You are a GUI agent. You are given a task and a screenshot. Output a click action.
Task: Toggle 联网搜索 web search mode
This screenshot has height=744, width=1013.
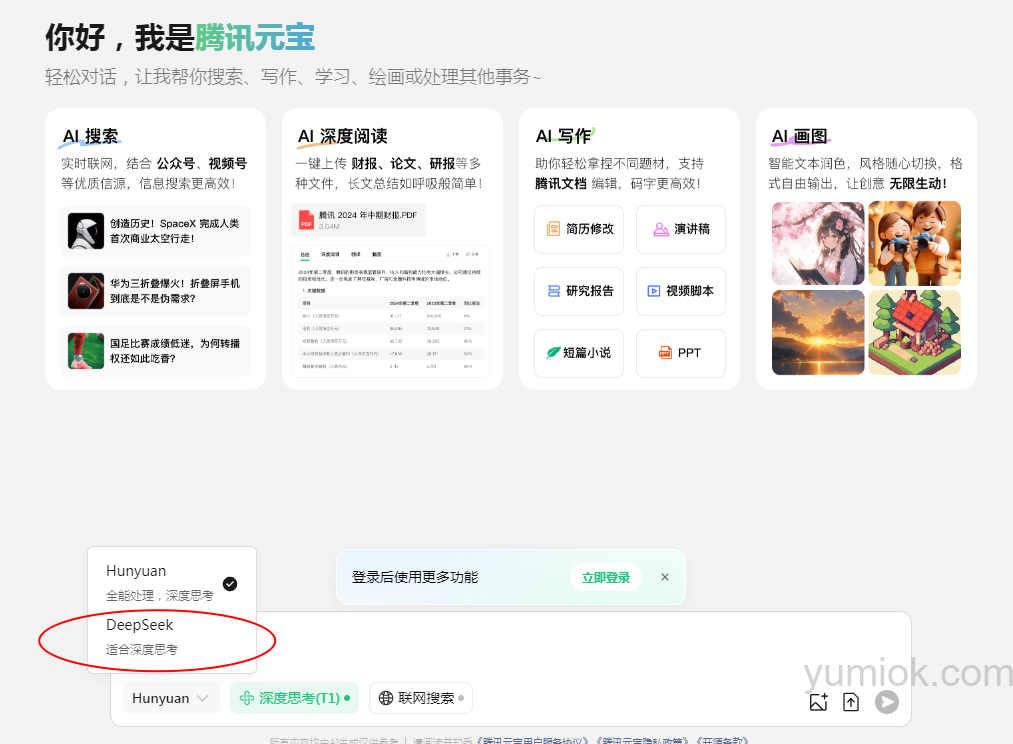pyautogui.click(x=421, y=698)
